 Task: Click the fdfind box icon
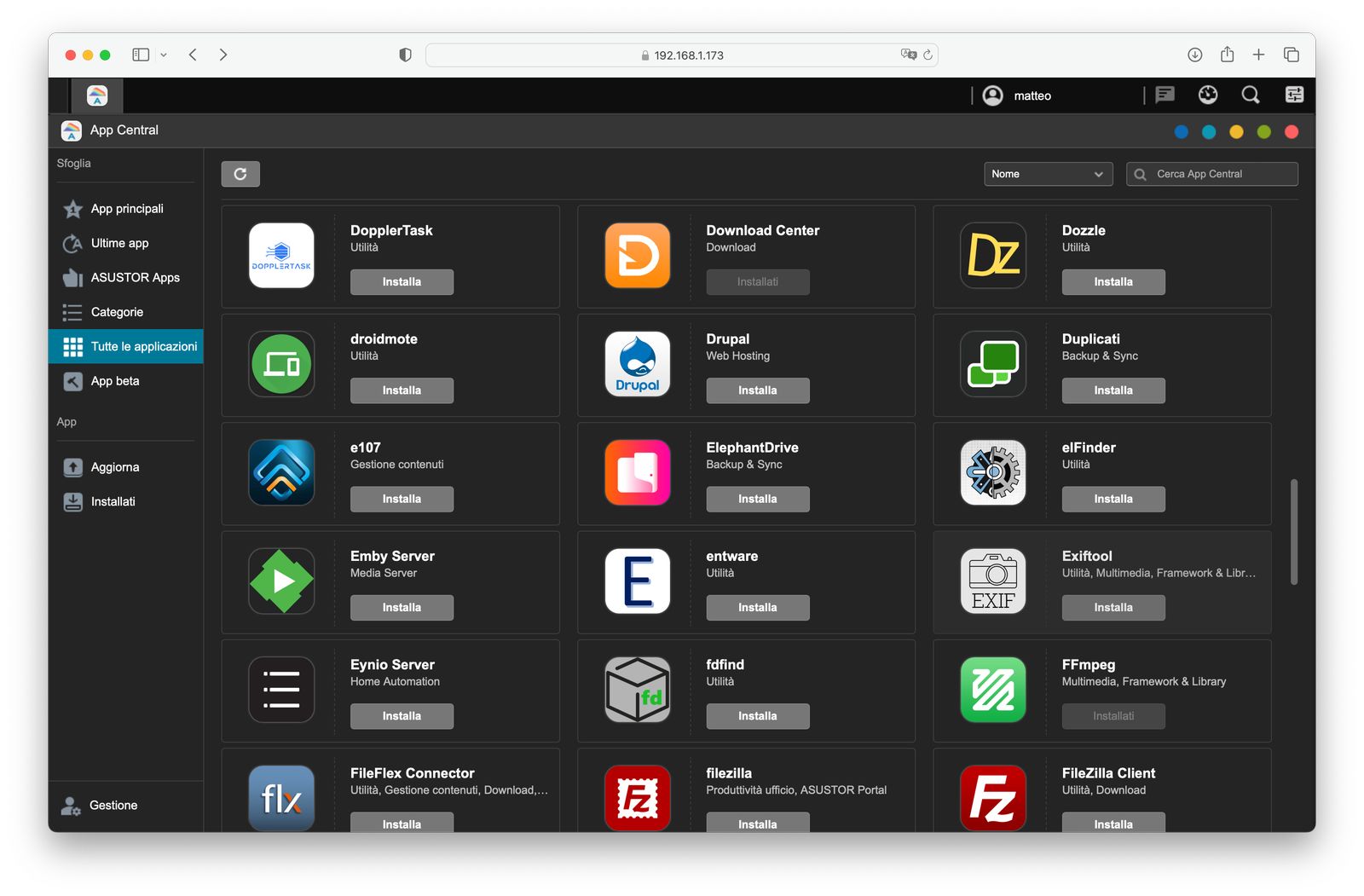(638, 690)
